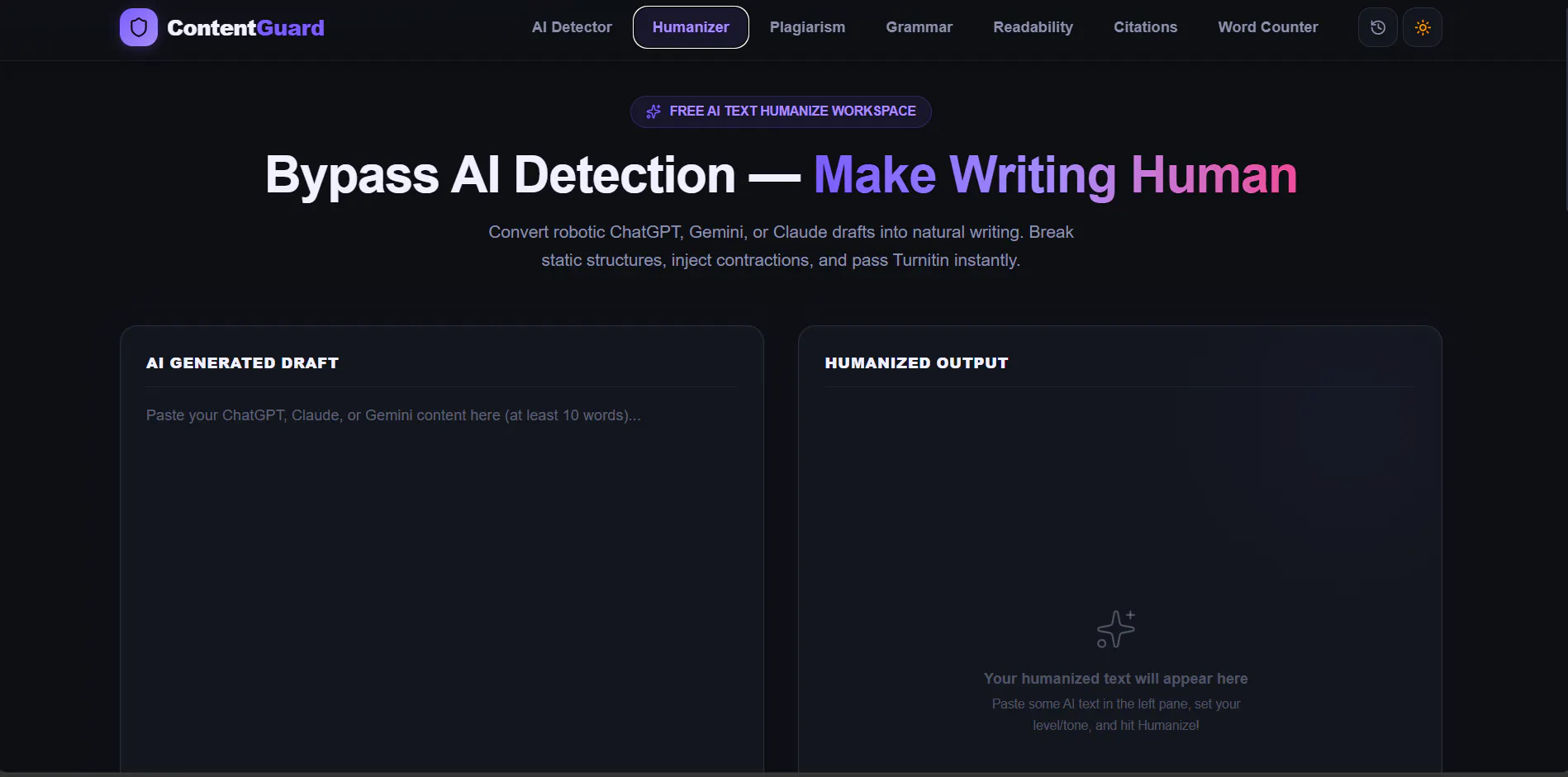Image resolution: width=1568 pixels, height=777 pixels.
Task: Click the 'Paste some AI text in the left pane' hint
Action: click(x=1115, y=704)
